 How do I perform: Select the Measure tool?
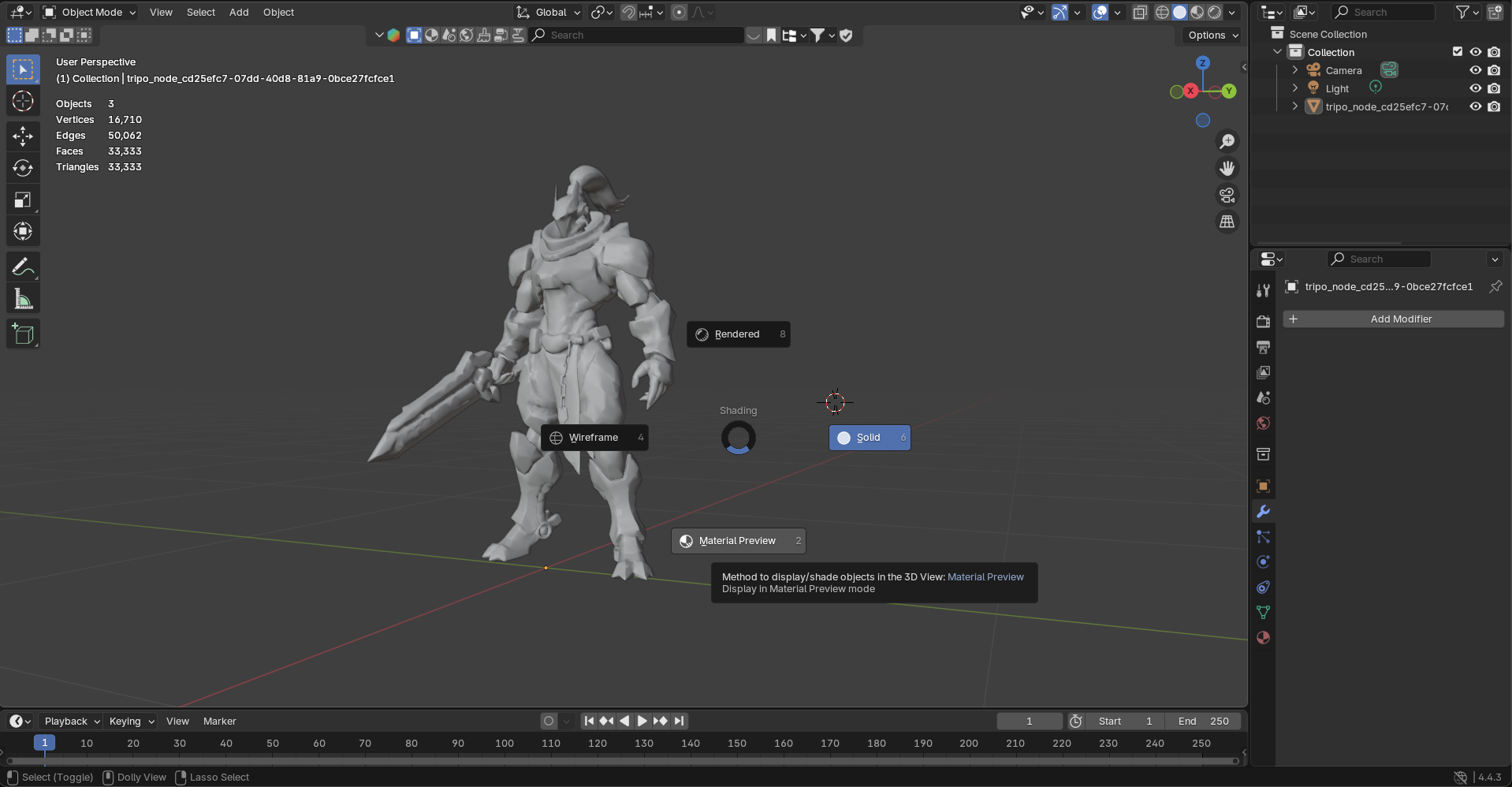coord(23,300)
